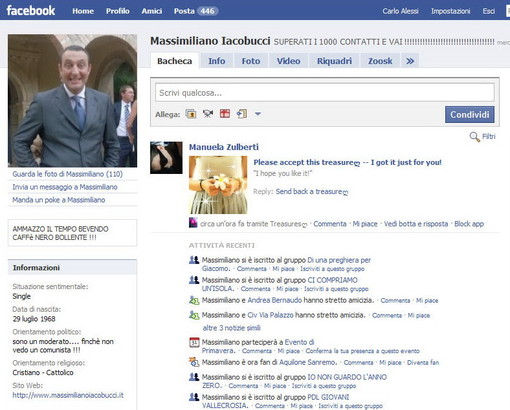Click Iscriviti a questo gruppo for PDL GIOVANI
510x410 pixels.
click(x=350, y=406)
